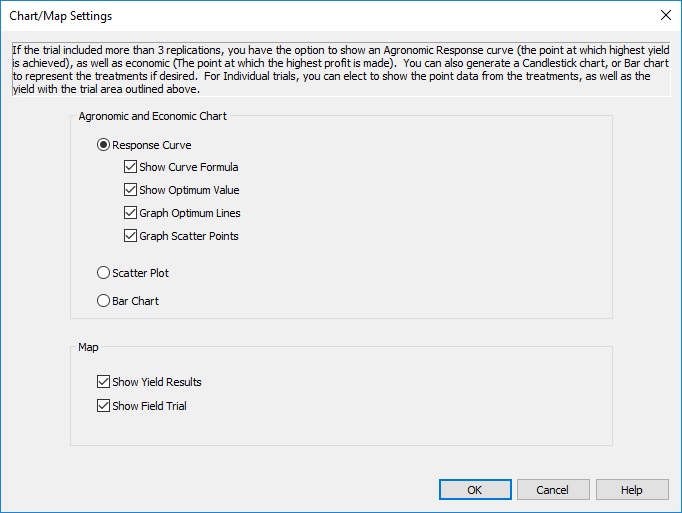Turn off Graph Scatter Points
This screenshot has width=682, height=513.
131,236
